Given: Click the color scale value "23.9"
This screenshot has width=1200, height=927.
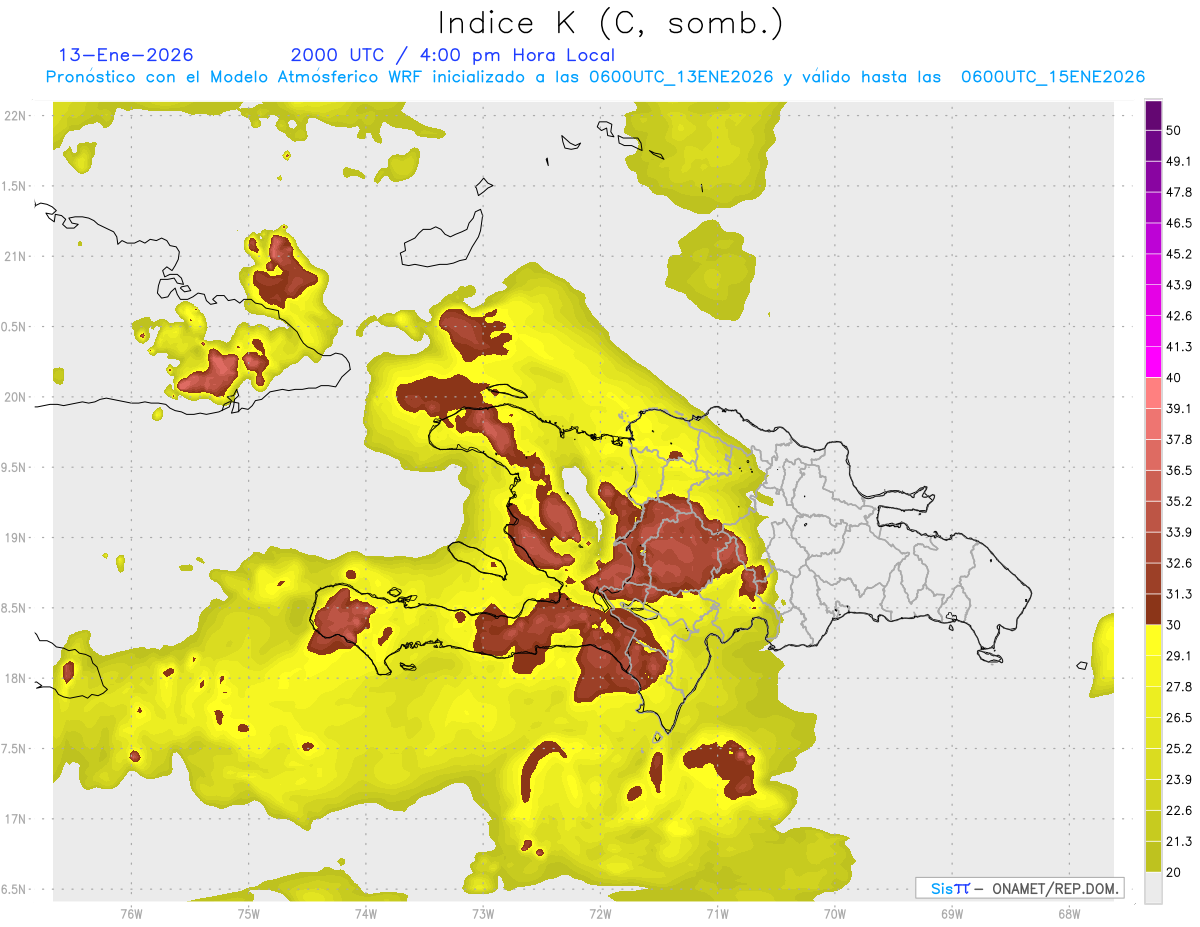Looking at the screenshot, I should pos(1179,779).
